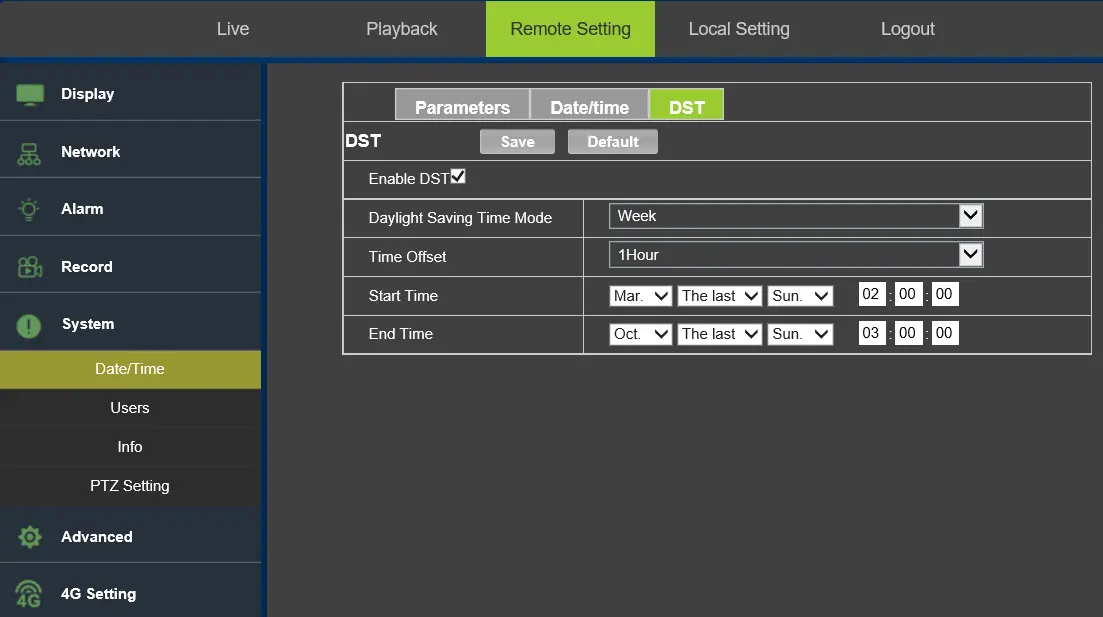1103x617 pixels.
Task: Expand the Network sidebar section
Action: click(x=130, y=152)
